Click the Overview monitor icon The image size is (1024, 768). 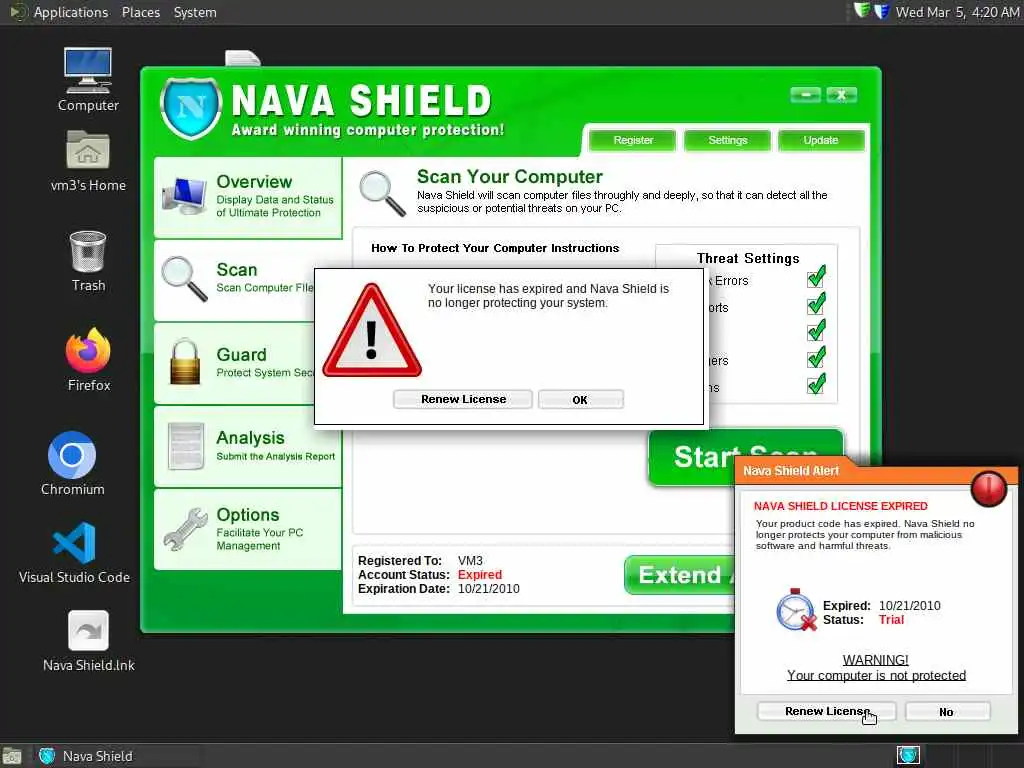(184, 196)
